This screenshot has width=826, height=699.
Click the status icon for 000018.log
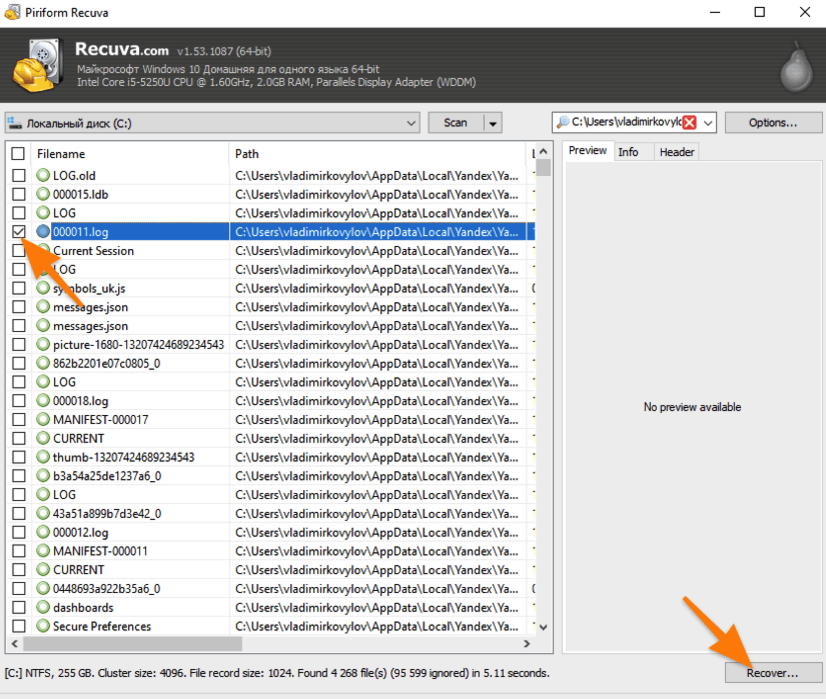(43, 401)
